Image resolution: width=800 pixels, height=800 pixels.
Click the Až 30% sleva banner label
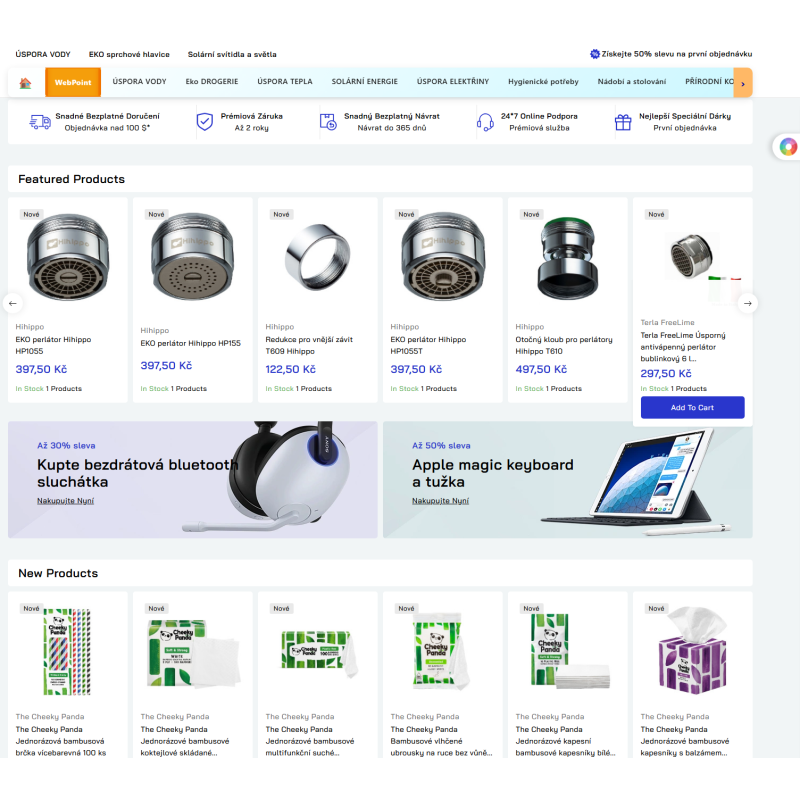click(66, 445)
